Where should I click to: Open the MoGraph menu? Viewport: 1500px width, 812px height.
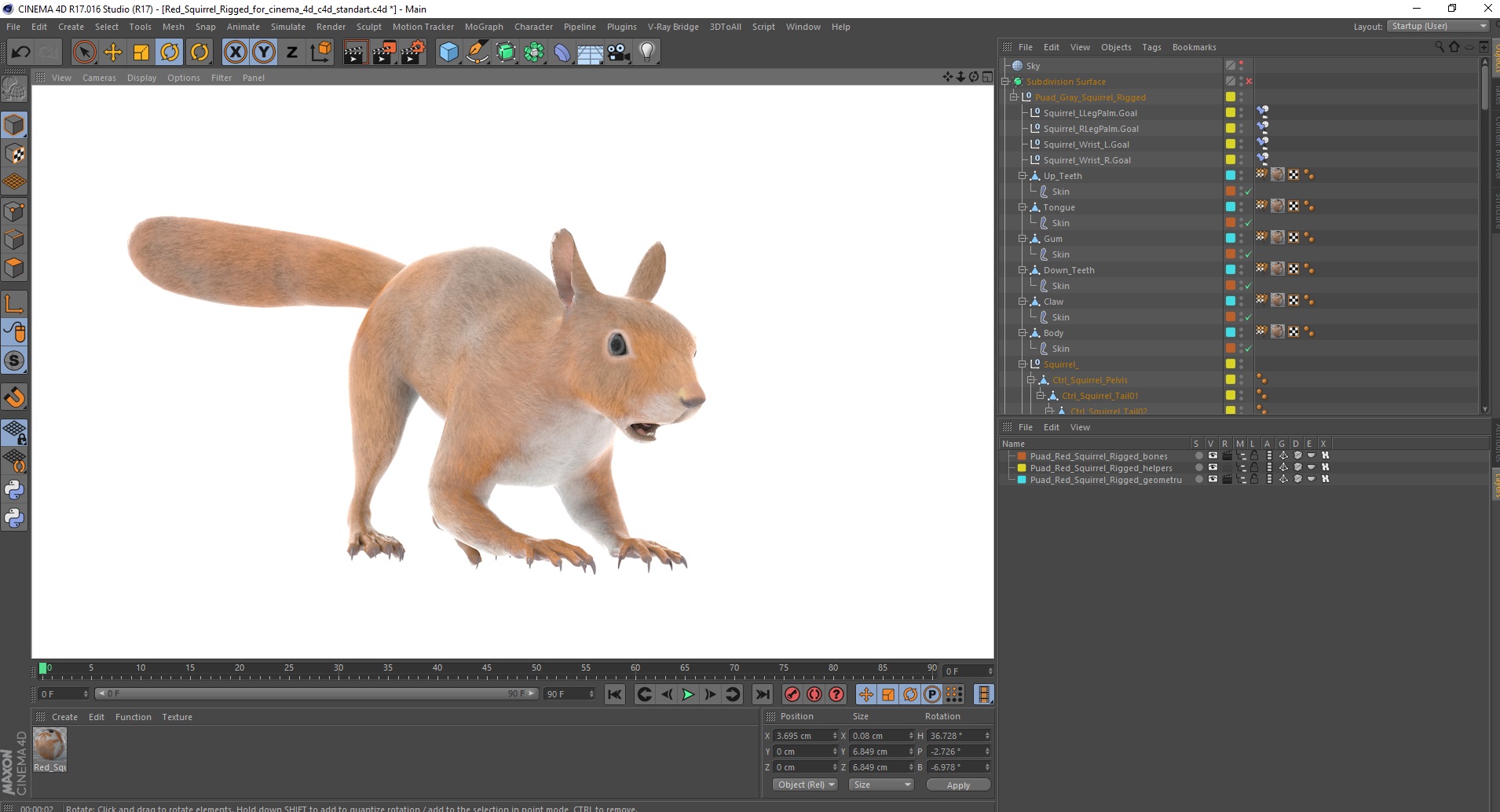click(x=484, y=27)
